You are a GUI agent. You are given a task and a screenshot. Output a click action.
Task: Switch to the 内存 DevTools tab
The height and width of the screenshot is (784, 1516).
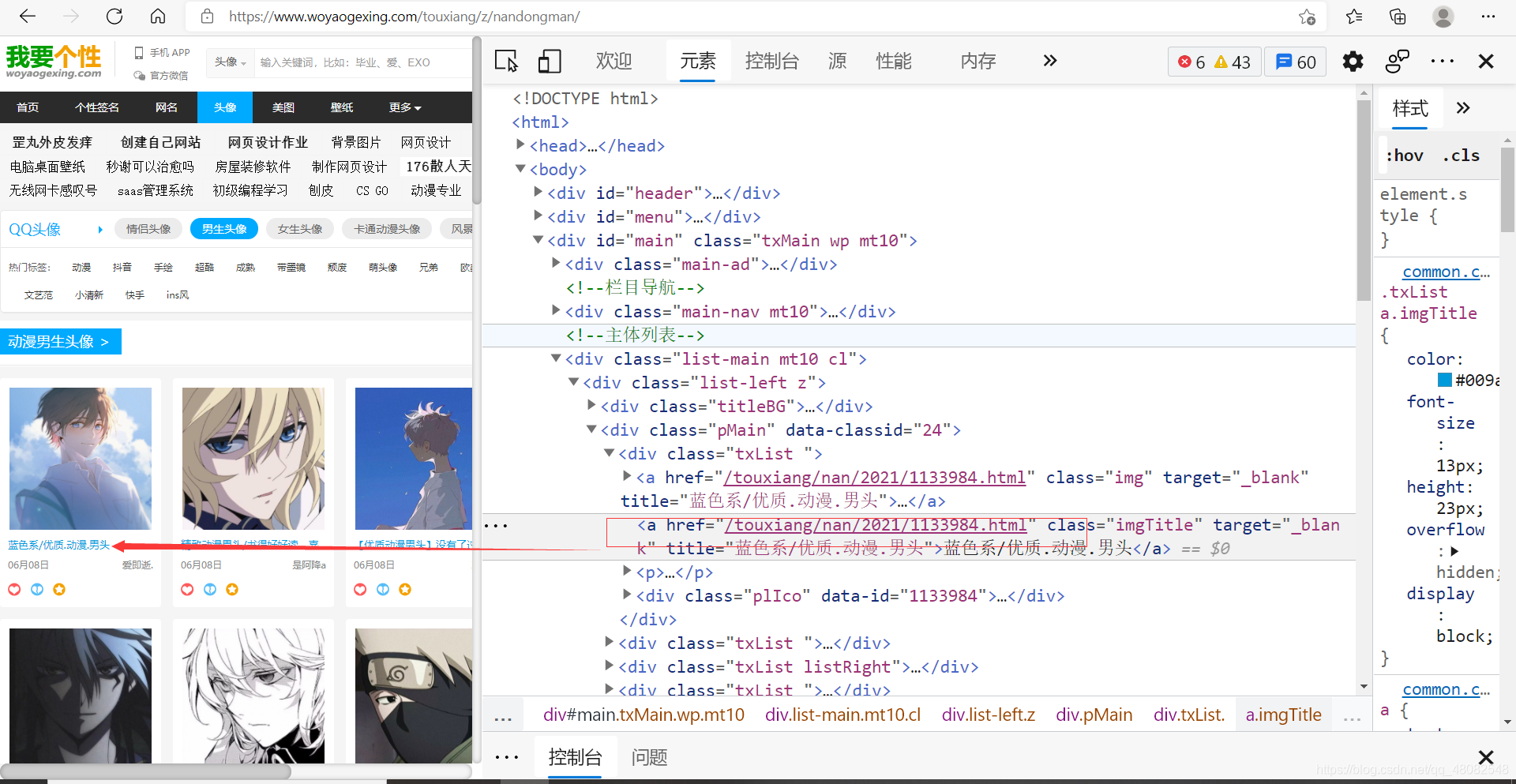pyautogui.click(x=978, y=61)
